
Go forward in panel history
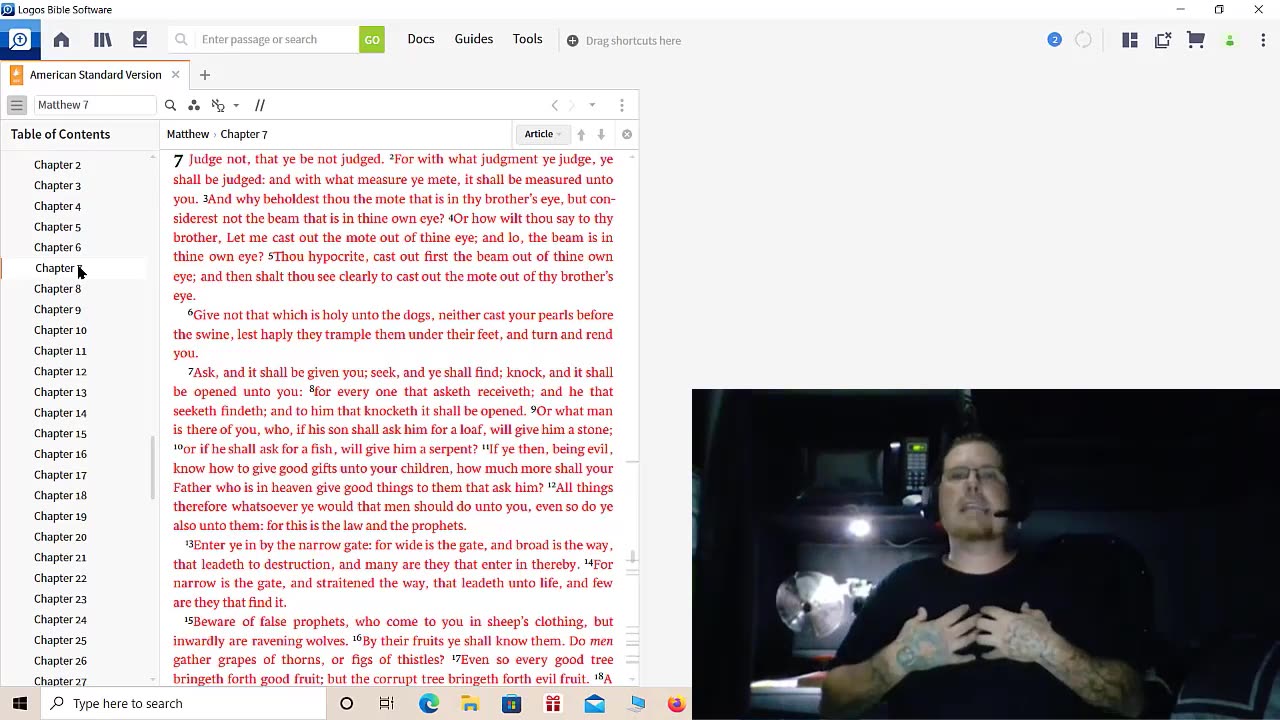572,105
